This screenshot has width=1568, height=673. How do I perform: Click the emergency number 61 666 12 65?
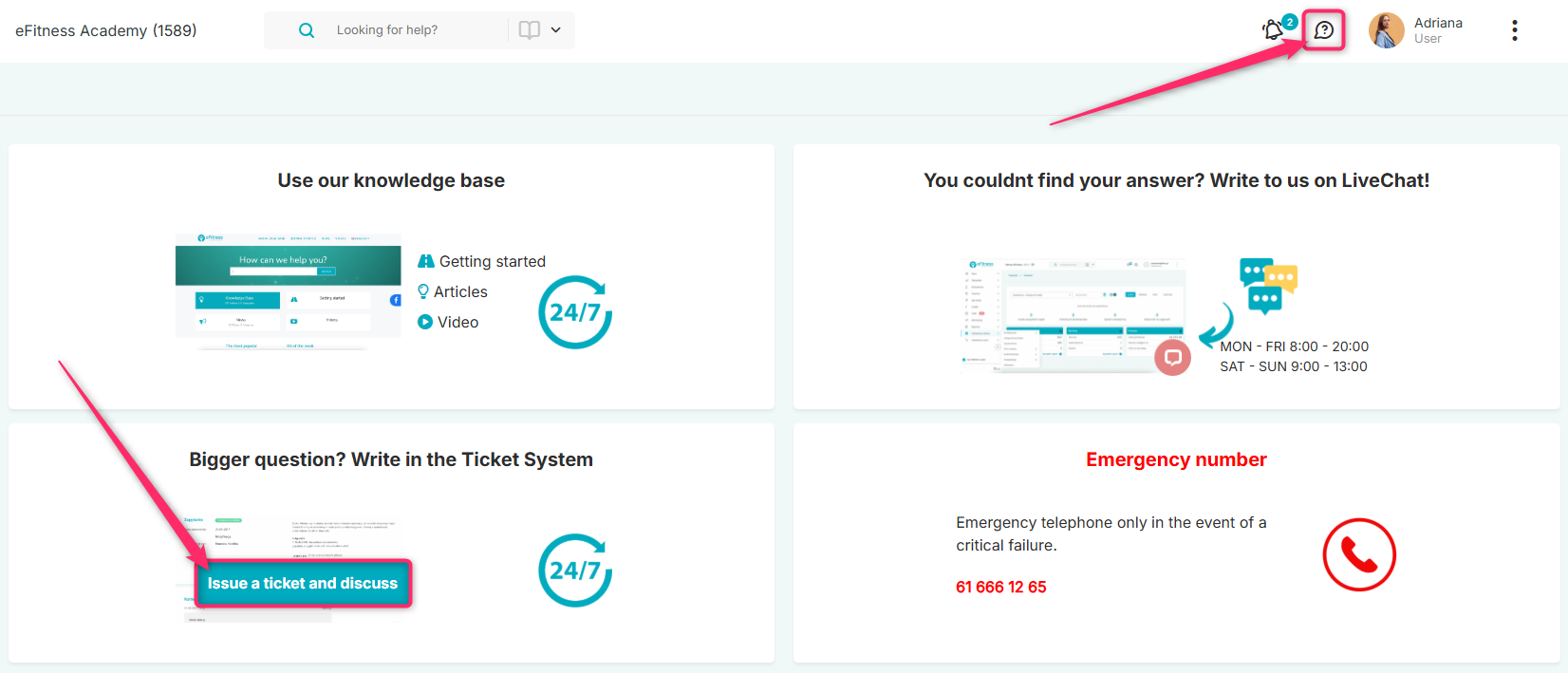tap(1000, 587)
